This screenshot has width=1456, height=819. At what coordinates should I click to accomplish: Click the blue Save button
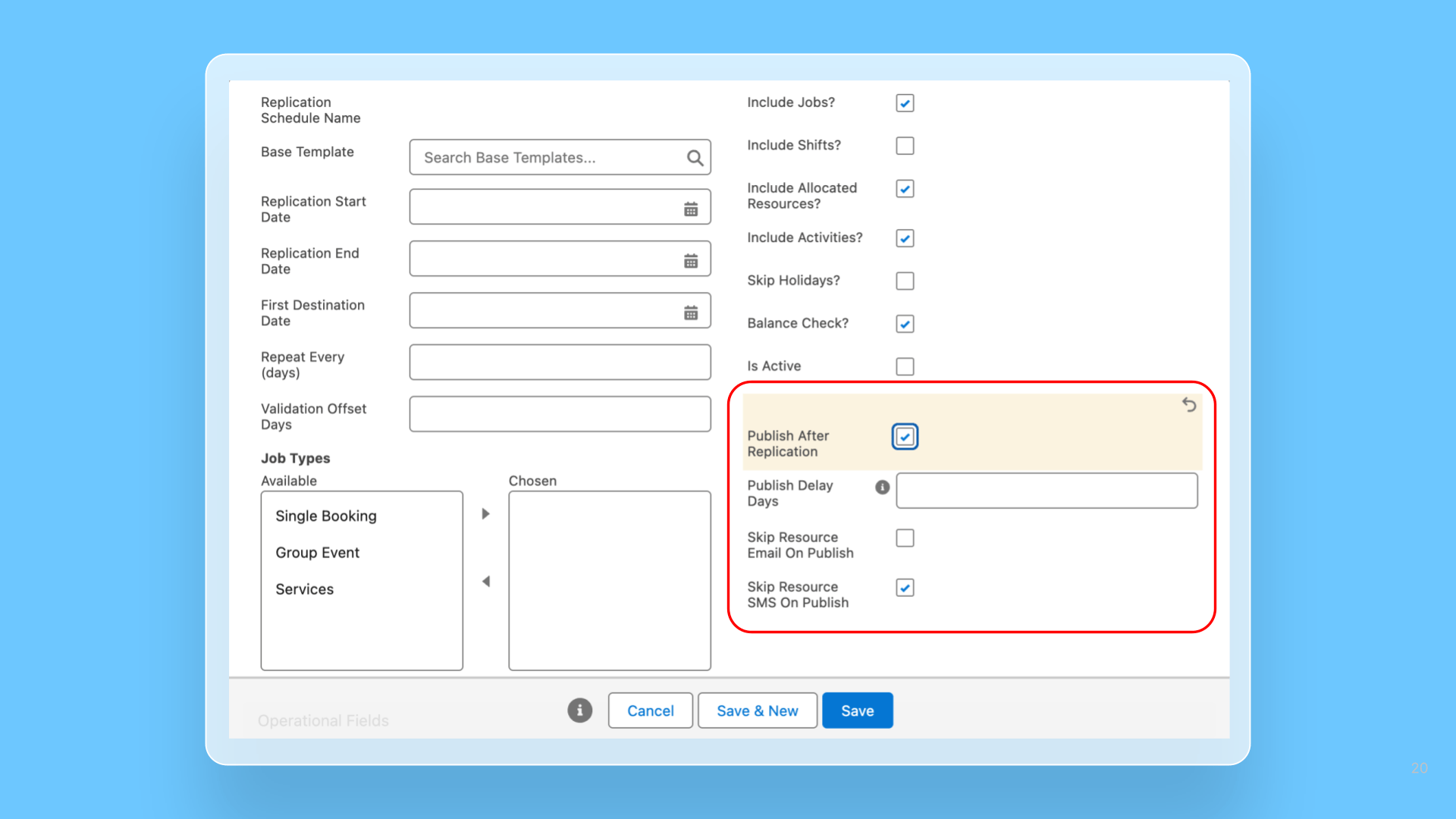[x=858, y=711]
